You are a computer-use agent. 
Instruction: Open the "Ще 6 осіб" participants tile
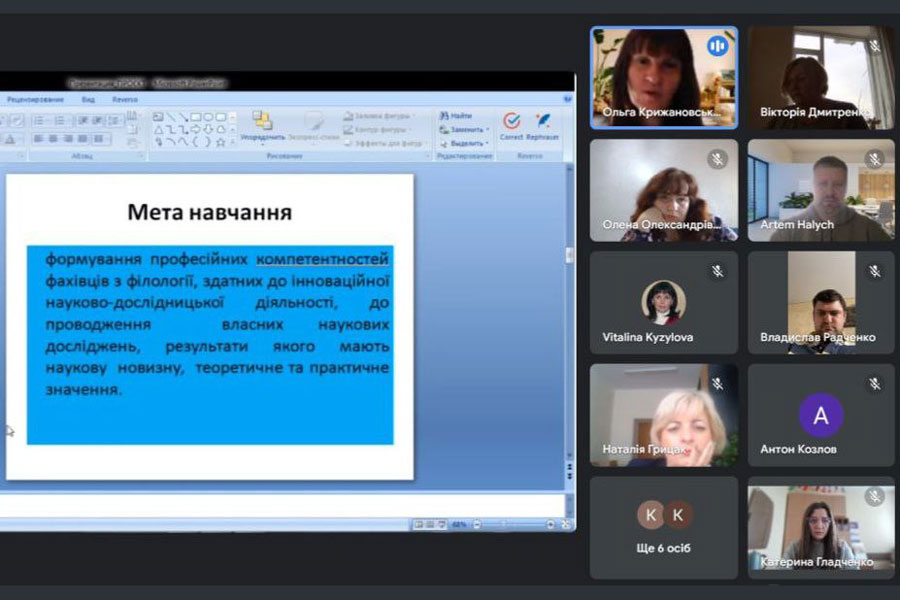coord(664,527)
